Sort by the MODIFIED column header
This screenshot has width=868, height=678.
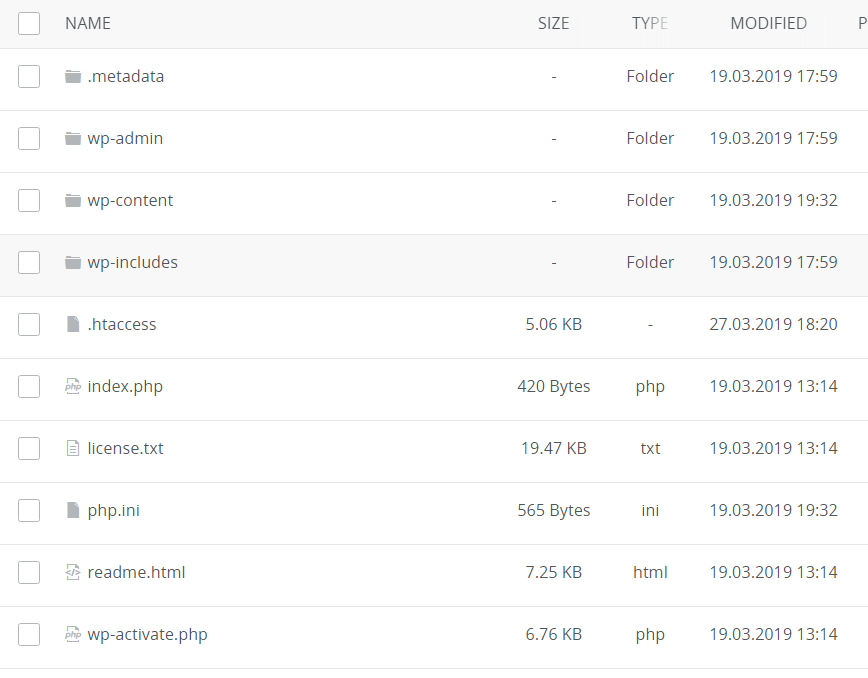click(x=768, y=23)
